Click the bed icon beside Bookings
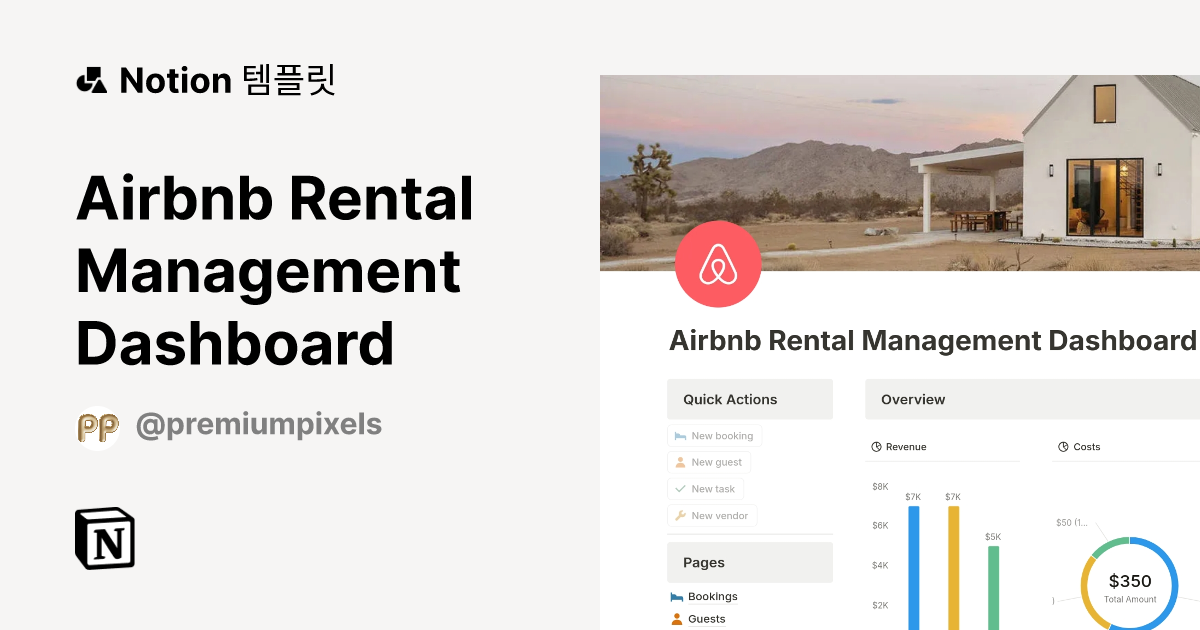Screen dimensions: 1200x630 (x=675, y=596)
